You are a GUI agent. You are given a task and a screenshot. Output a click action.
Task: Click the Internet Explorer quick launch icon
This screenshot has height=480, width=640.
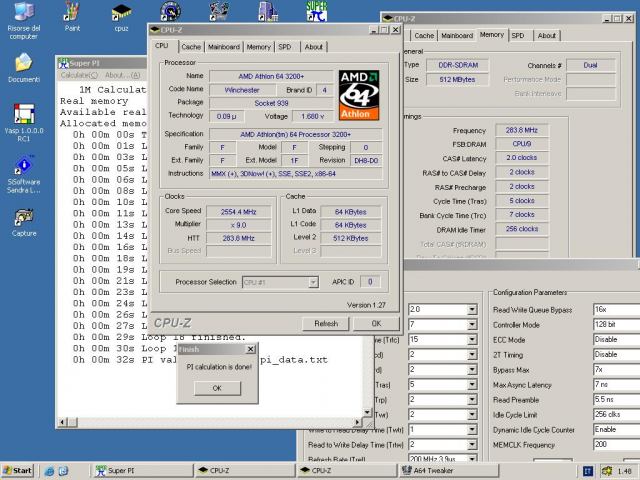[49, 471]
